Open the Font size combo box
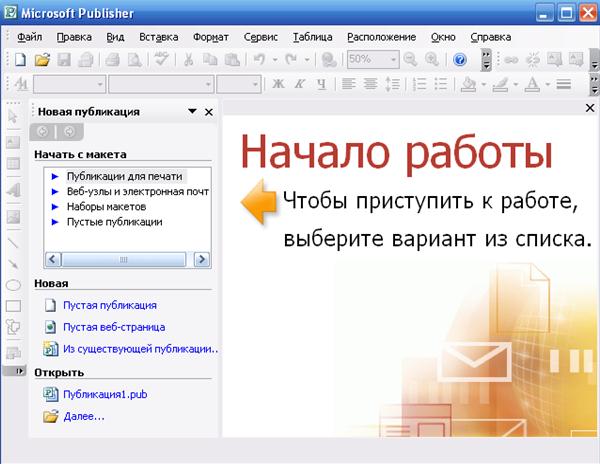Screen dimensions: 600x464 pyautogui.click(x=255, y=84)
